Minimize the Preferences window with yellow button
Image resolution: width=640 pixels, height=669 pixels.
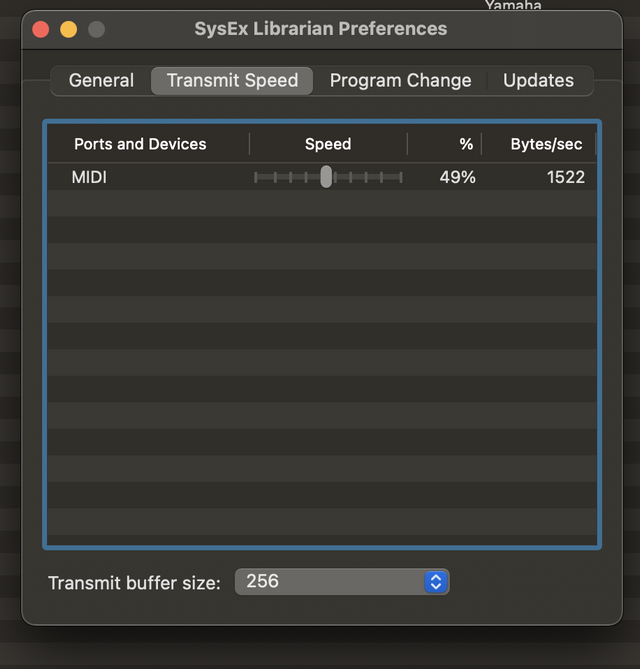[69, 29]
